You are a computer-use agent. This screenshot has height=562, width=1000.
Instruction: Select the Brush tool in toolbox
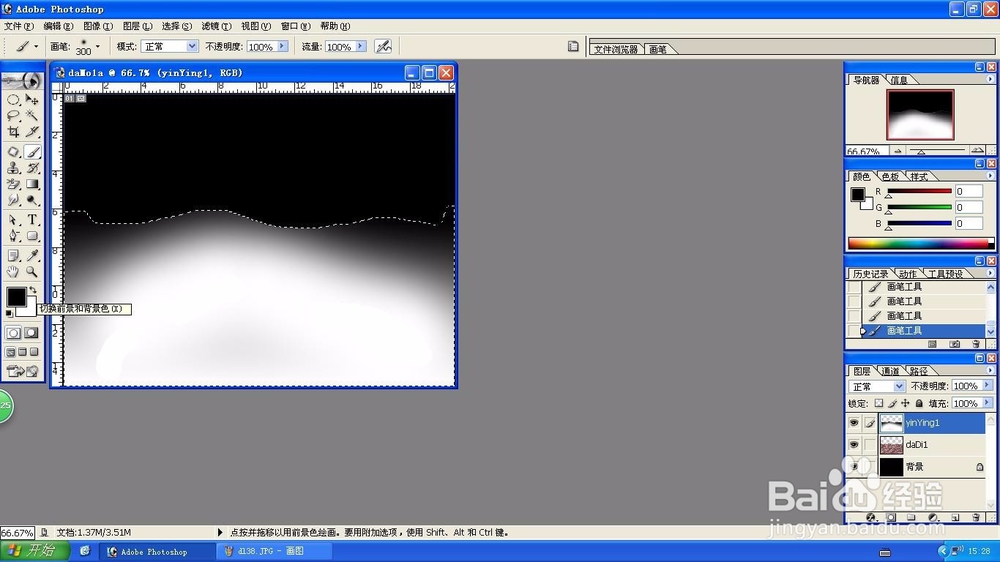tap(32, 152)
